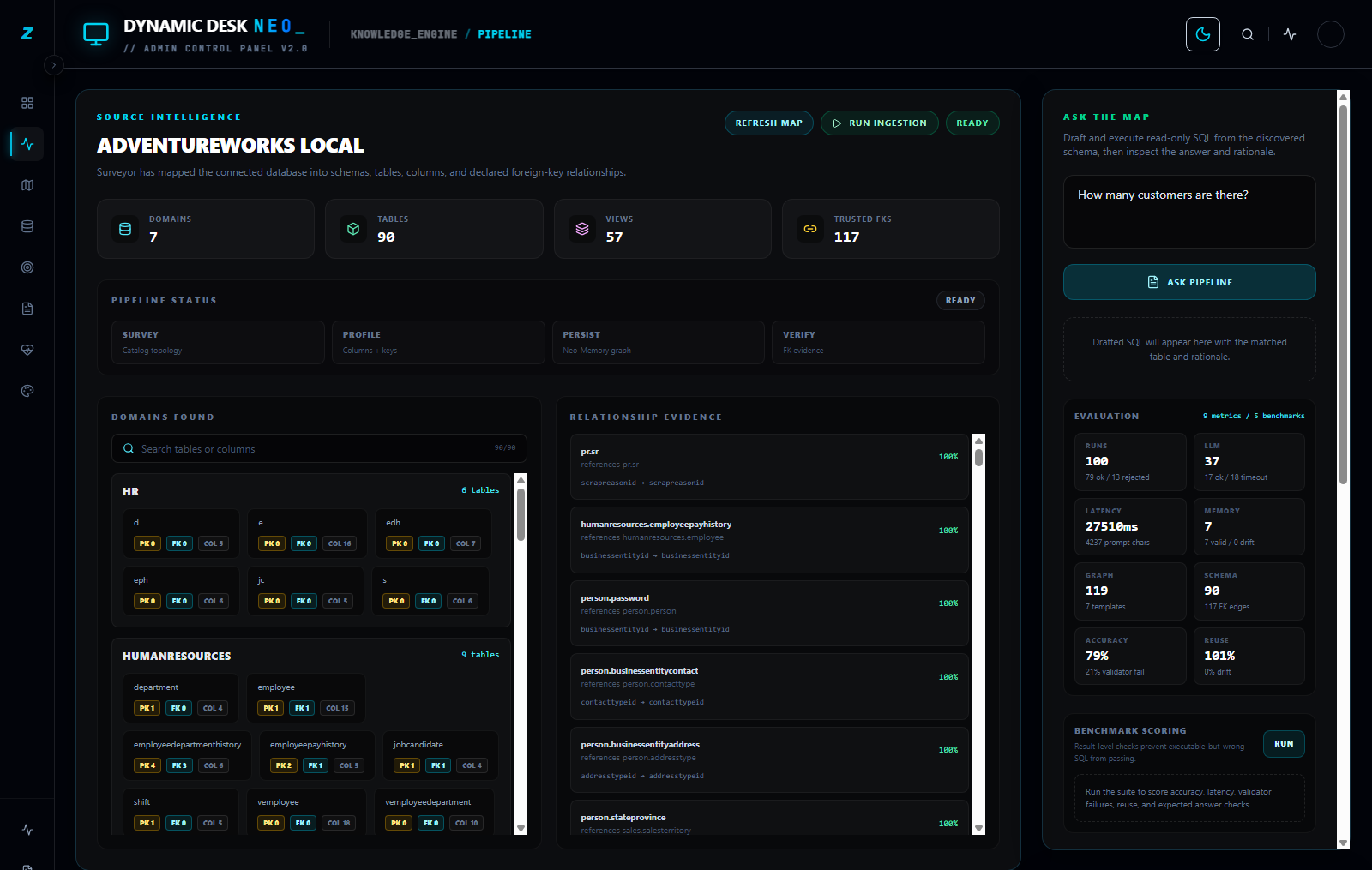
Task: Open the Tables 90 stat card
Action: point(434,229)
